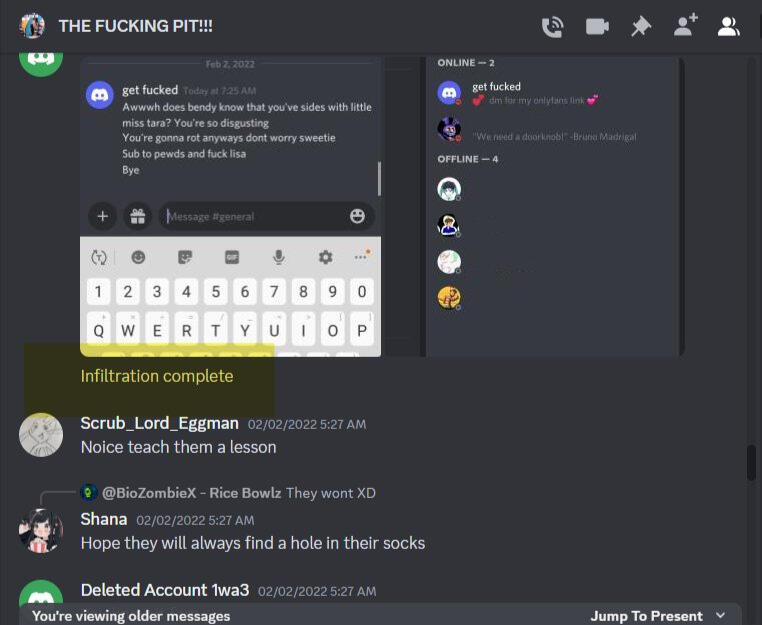Open Scrub_Lord_Eggman's avatar
Image resolution: width=762 pixels, height=625 pixels.
[41, 435]
